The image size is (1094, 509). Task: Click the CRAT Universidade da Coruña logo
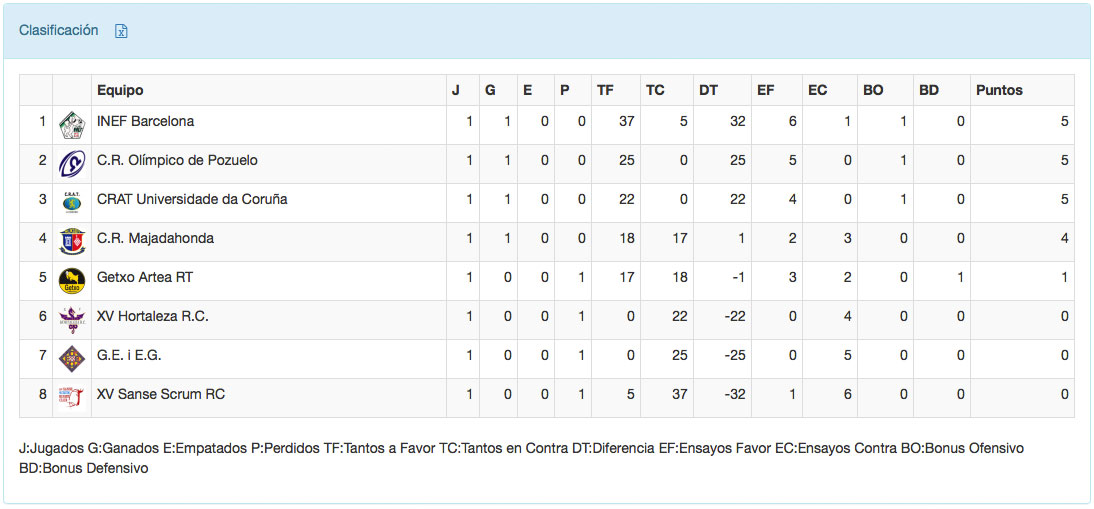pyautogui.click(x=72, y=202)
